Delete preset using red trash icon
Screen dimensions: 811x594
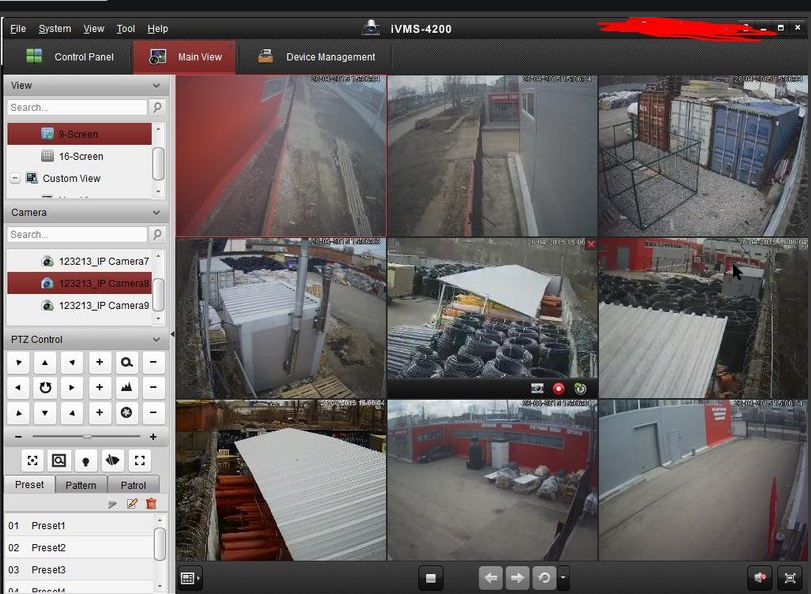(x=151, y=503)
